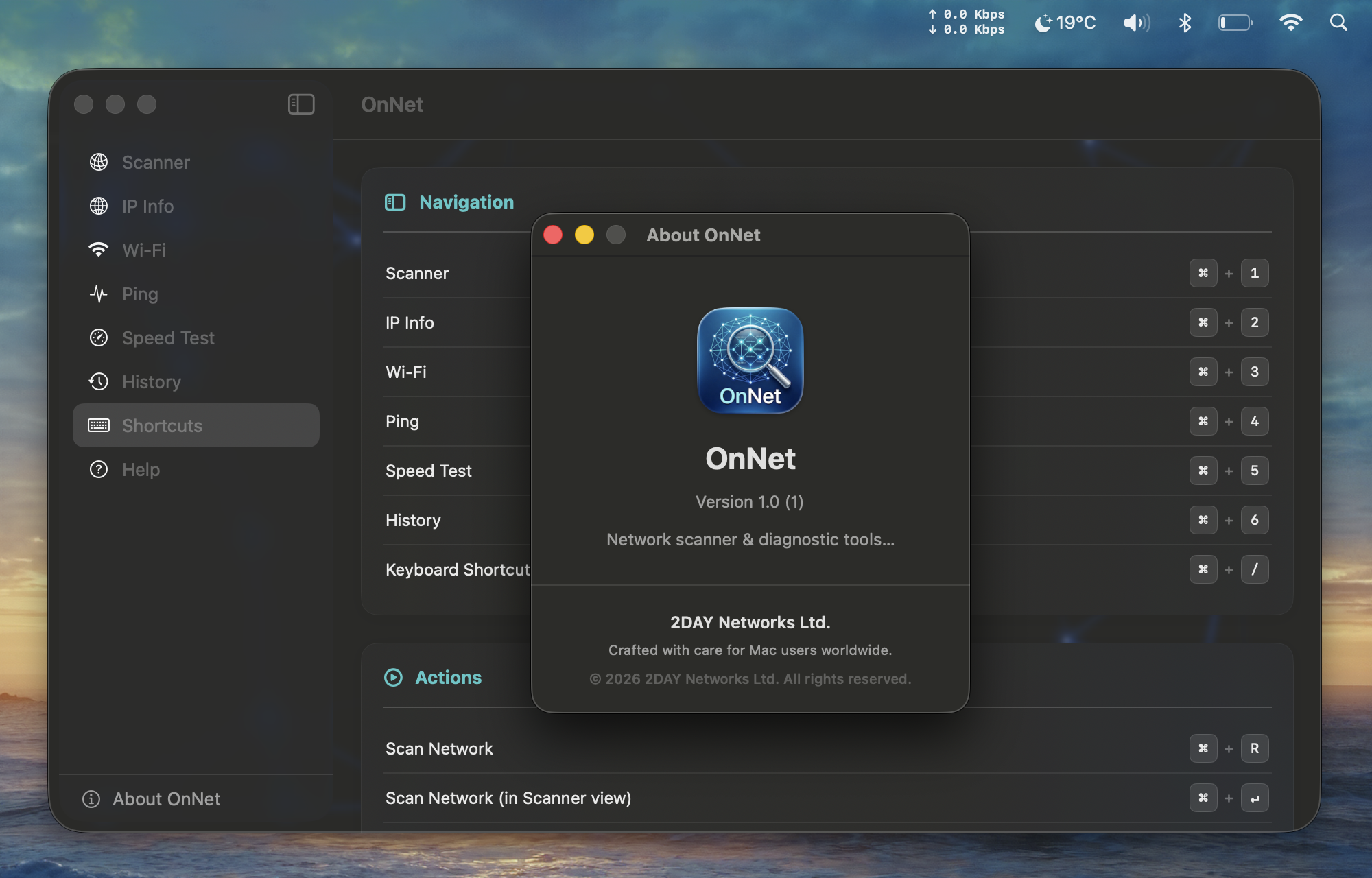Click the Version 1.0 (1) text

(x=750, y=502)
